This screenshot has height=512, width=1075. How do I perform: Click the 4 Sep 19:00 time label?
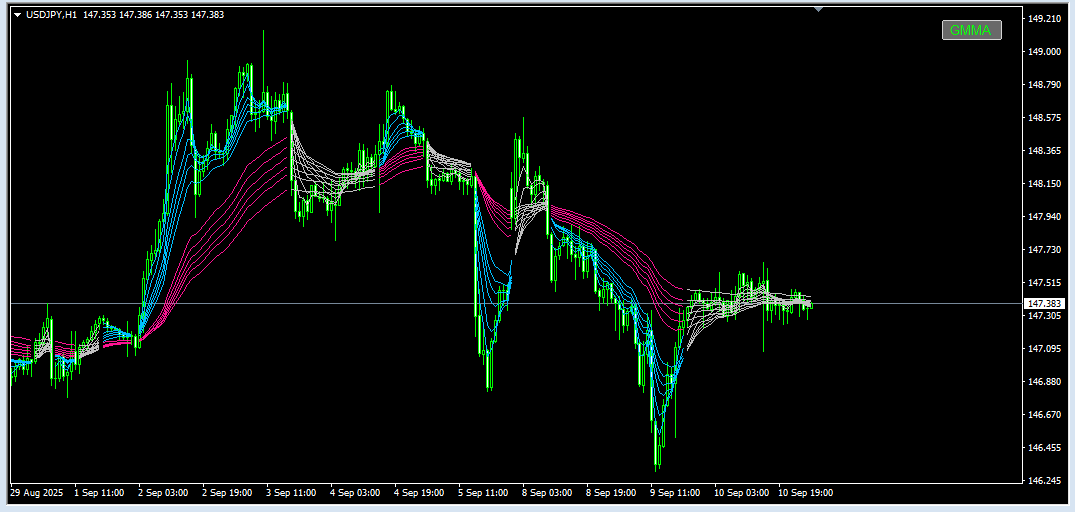click(420, 493)
